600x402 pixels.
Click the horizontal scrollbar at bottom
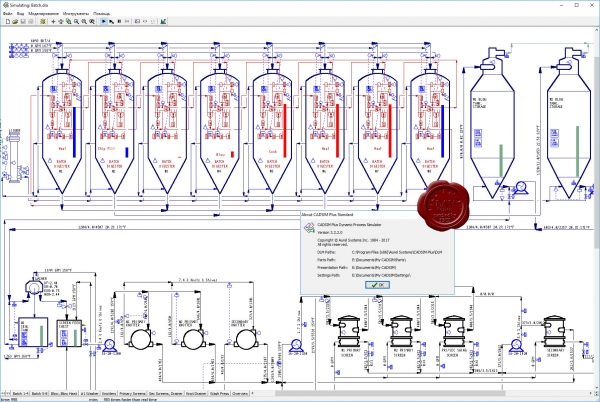click(390, 394)
